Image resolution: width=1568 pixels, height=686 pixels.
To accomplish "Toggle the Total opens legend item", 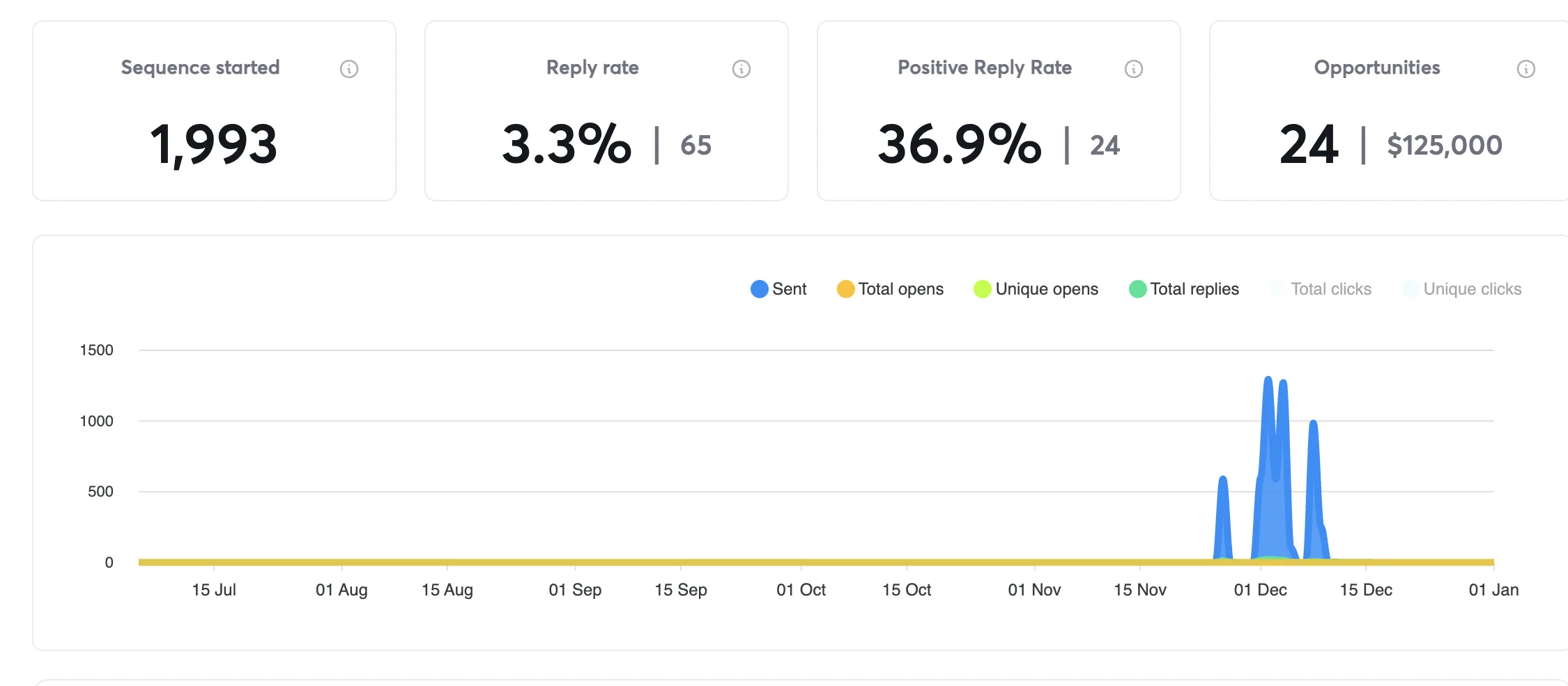I will (890, 289).
